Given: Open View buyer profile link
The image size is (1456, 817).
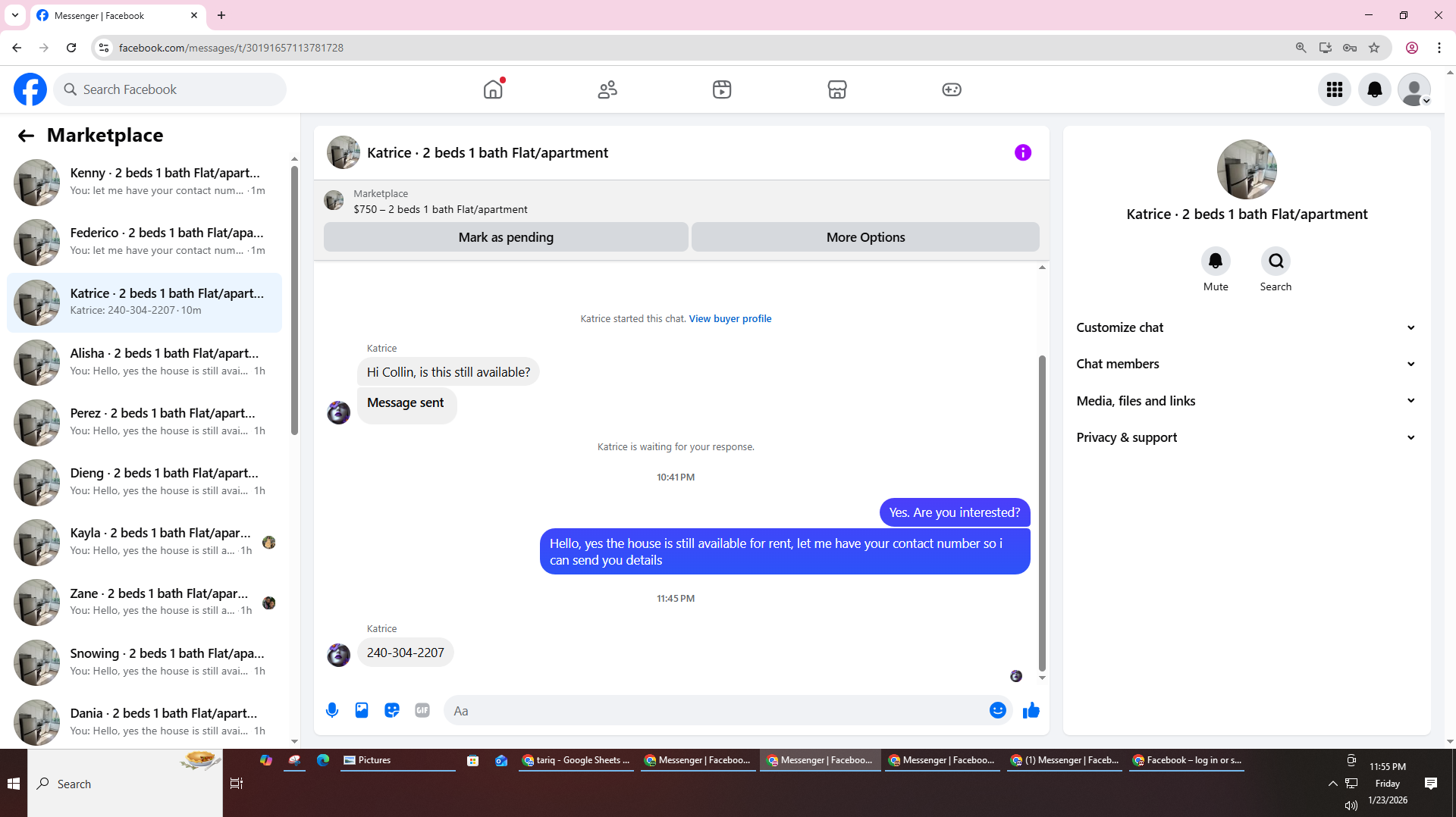Looking at the screenshot, I should click(730, 319).
